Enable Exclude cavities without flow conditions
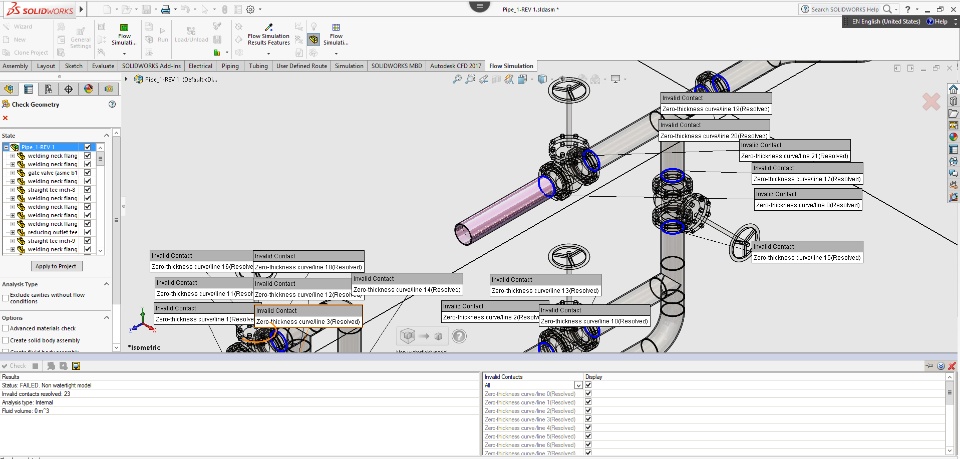This screenshot has width=960, height=459. [x=6, y=298]
